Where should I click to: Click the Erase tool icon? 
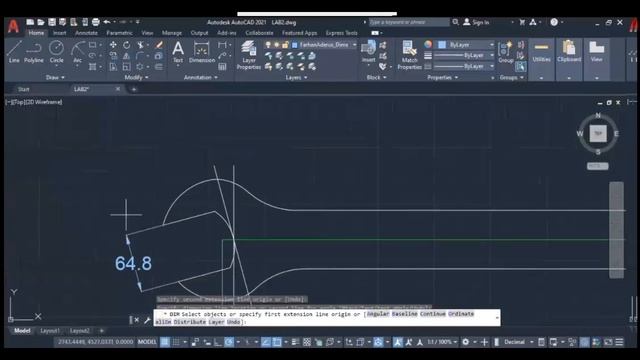point(159,45)
